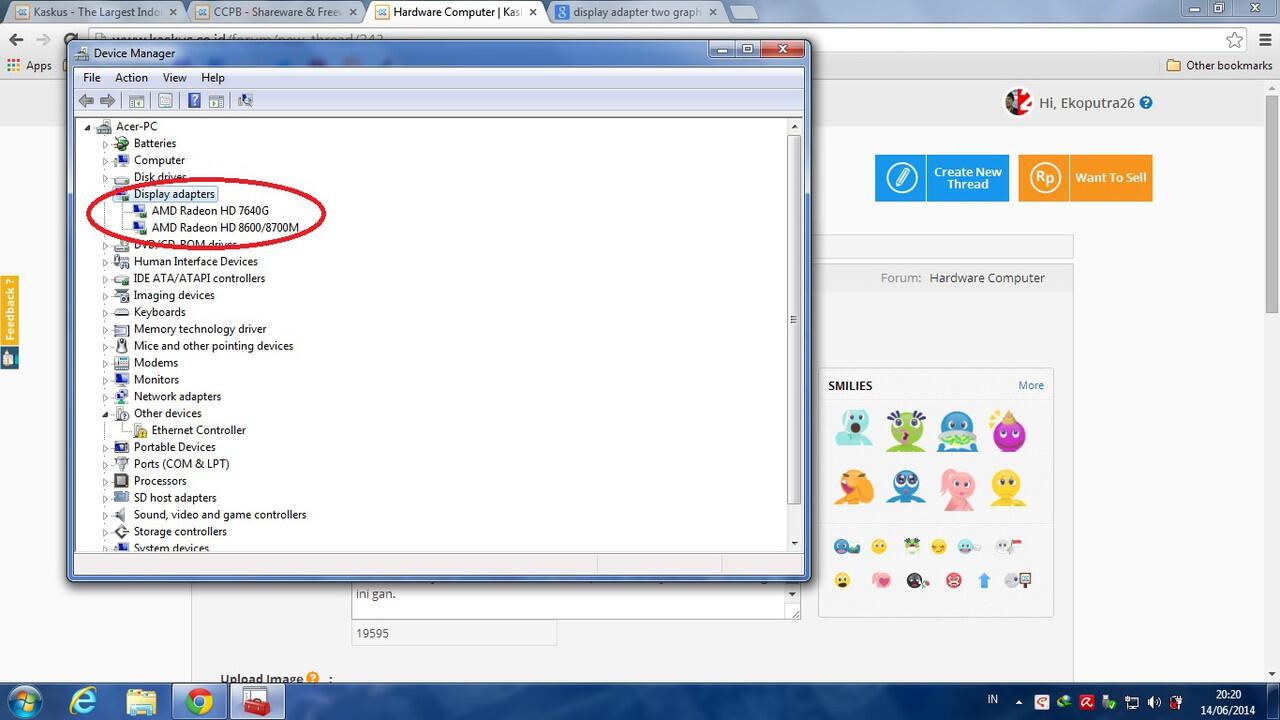The image size is (1280, 720).
Task: Open the Action menu in Device Manager
Action: 131,77
